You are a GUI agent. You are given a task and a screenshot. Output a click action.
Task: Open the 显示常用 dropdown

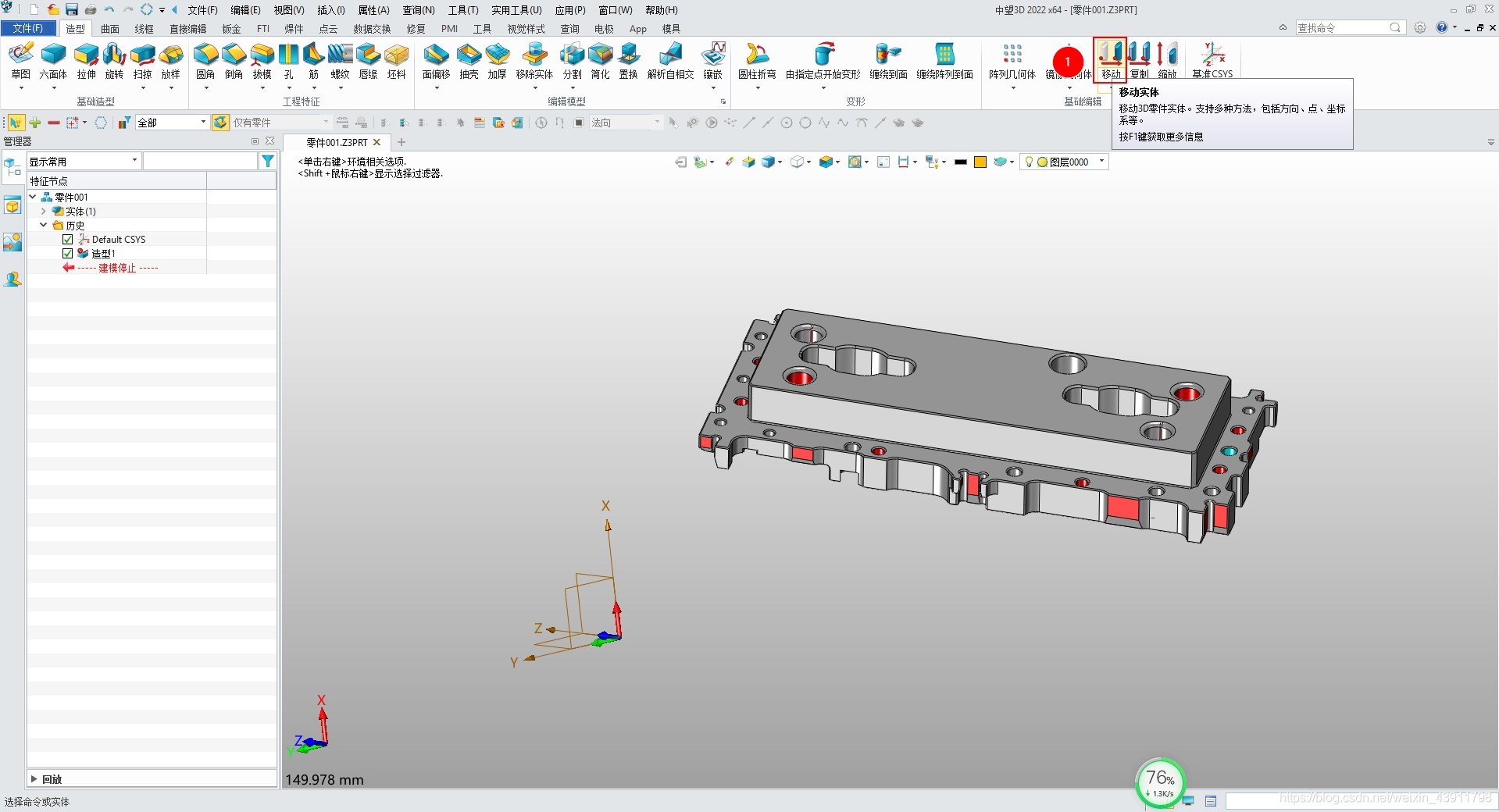[x=134, y=161]
